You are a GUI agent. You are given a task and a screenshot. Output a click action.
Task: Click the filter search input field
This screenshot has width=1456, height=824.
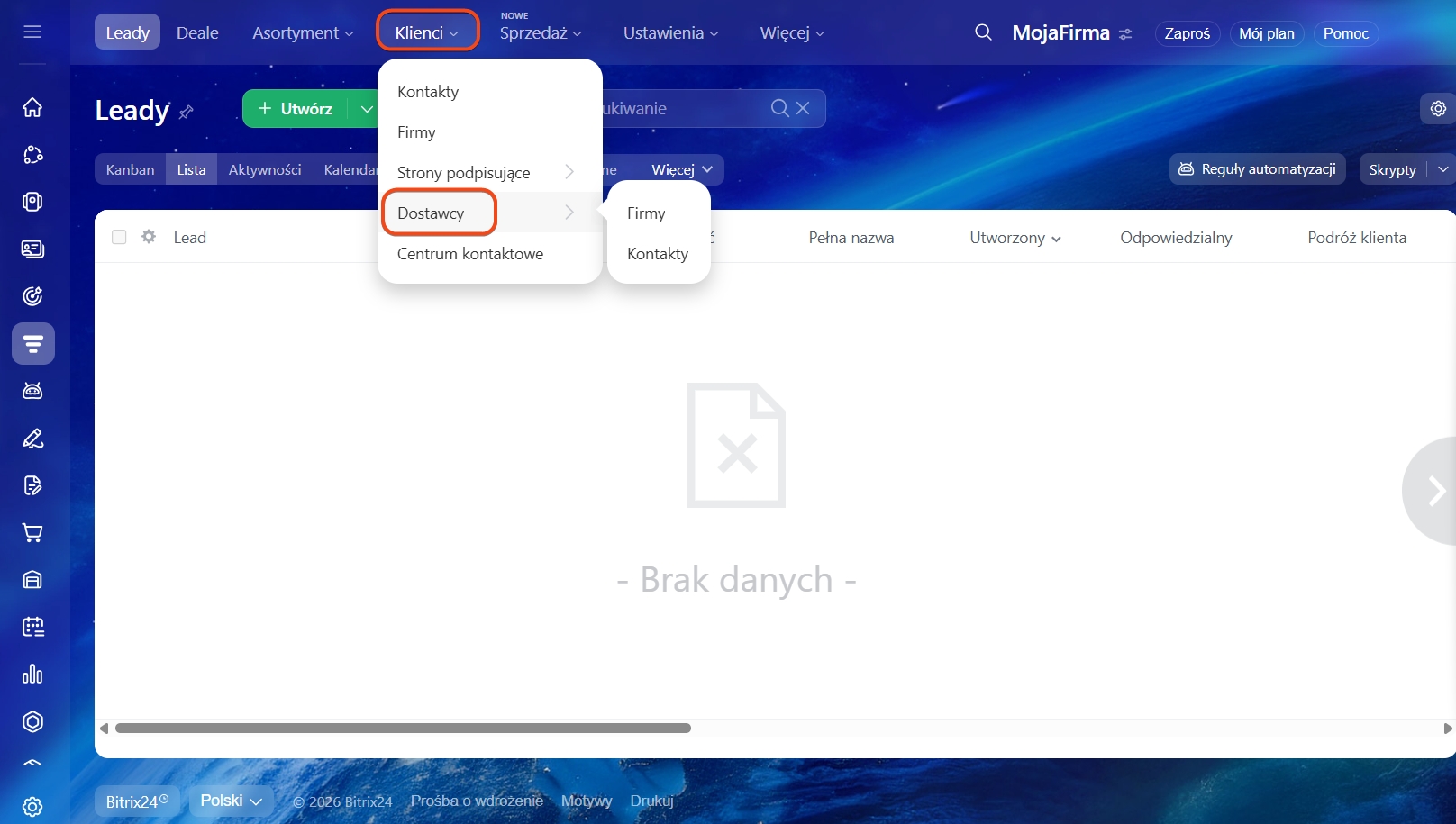click(x=685, y=108)
